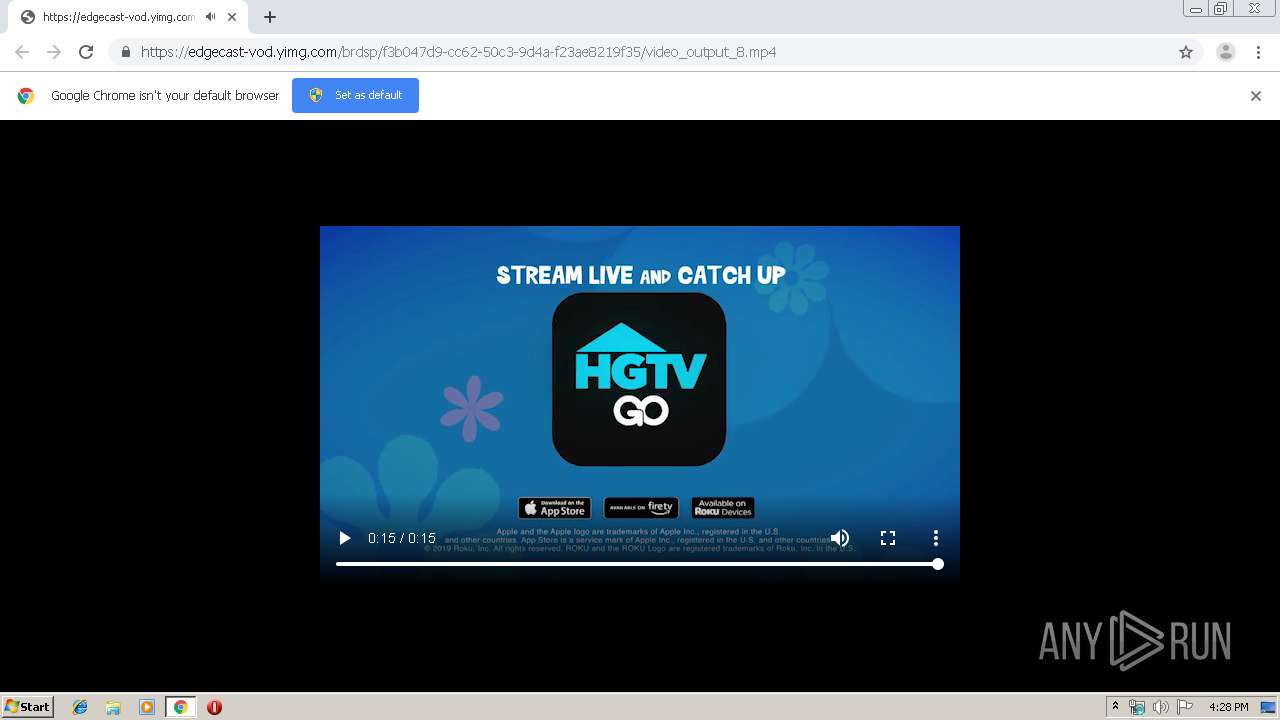The height and width of the screenshot is (720, 1280).
Task: Dismiss the default browser infobar
Action: coord(1256,96)
